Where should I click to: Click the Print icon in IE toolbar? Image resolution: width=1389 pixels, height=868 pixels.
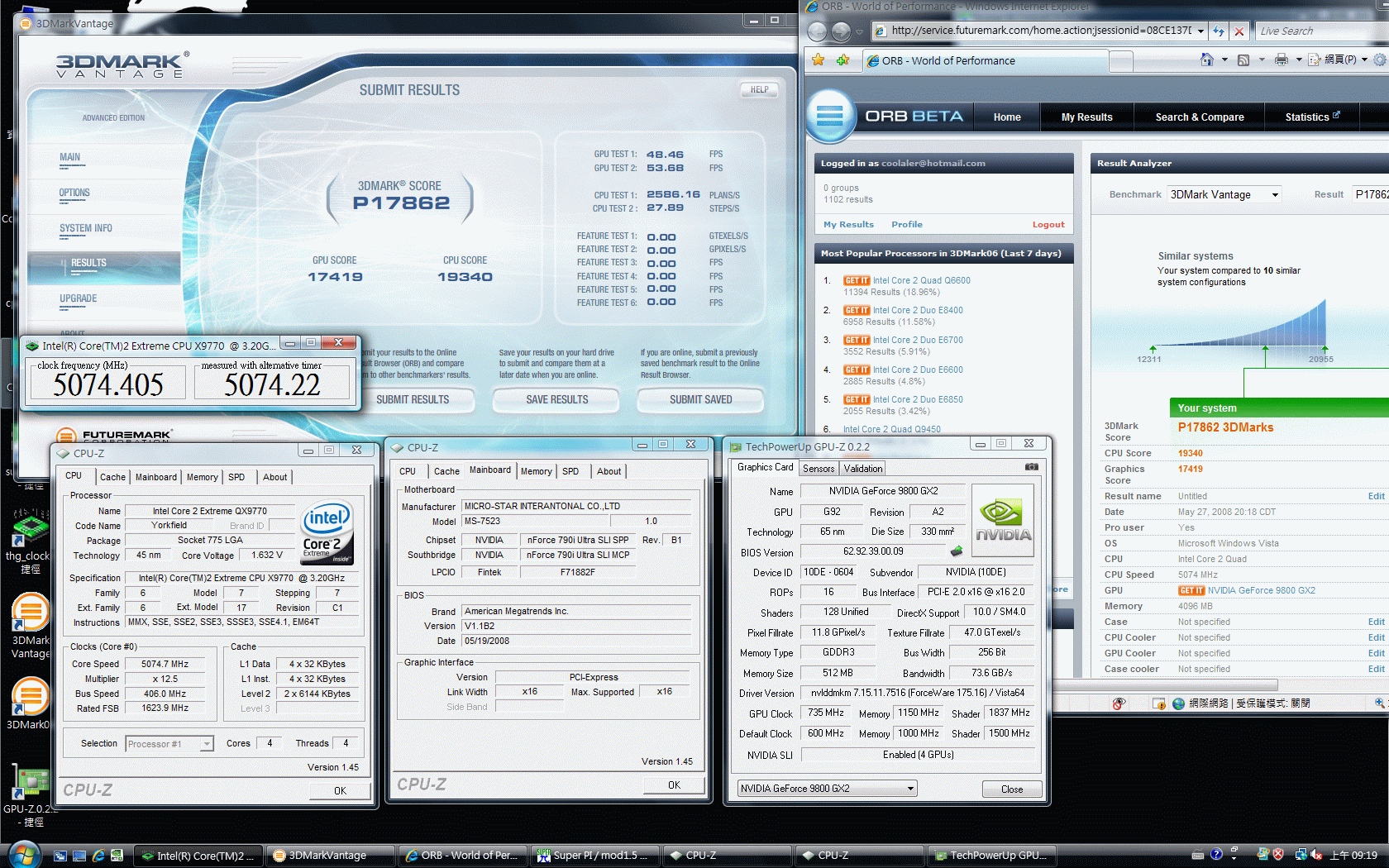(x=1281, y=60)
